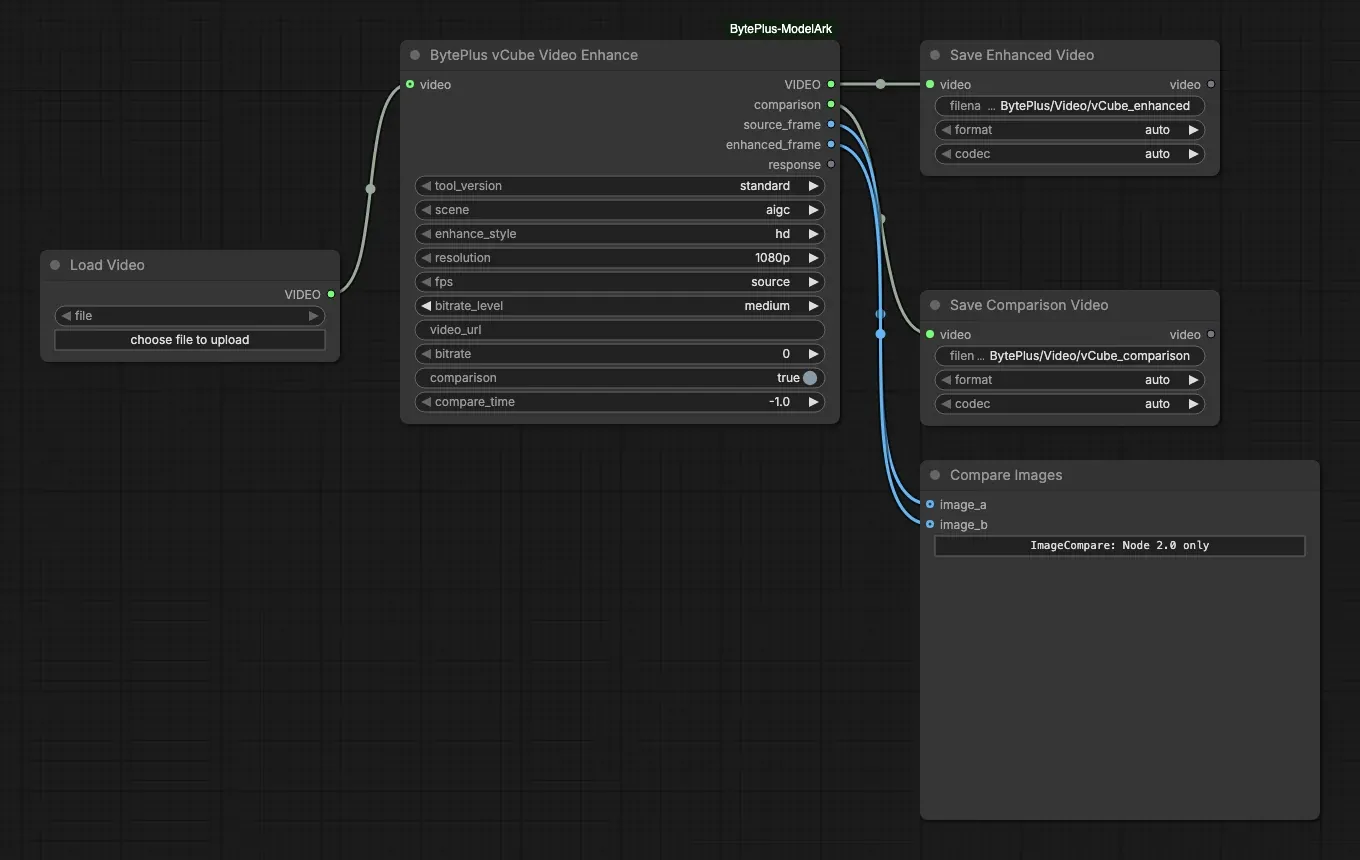Click the source_frame output socket
The width and height of the screenshot is (1360, 860).
(x=831, y=124)
